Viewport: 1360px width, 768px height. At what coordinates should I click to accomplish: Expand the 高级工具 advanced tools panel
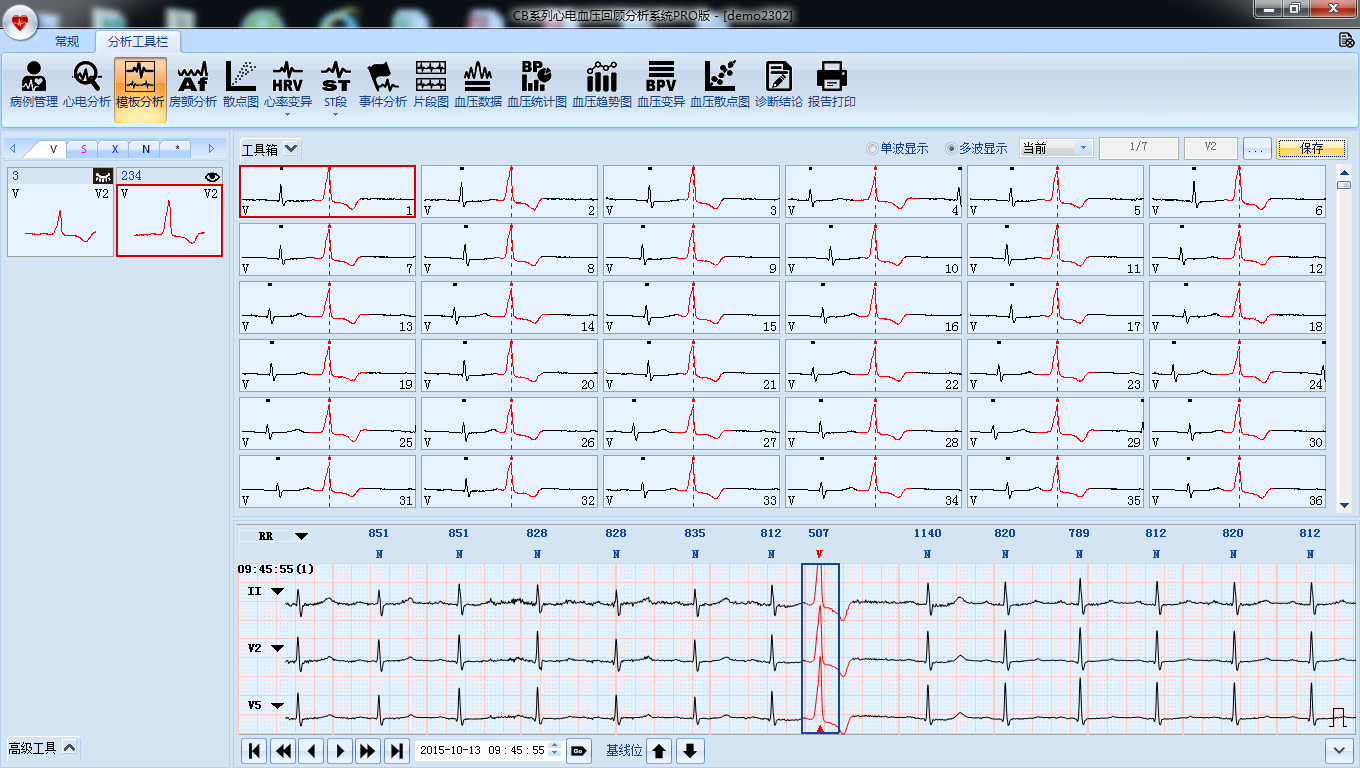pyautogui.click(x=69, y=747)
